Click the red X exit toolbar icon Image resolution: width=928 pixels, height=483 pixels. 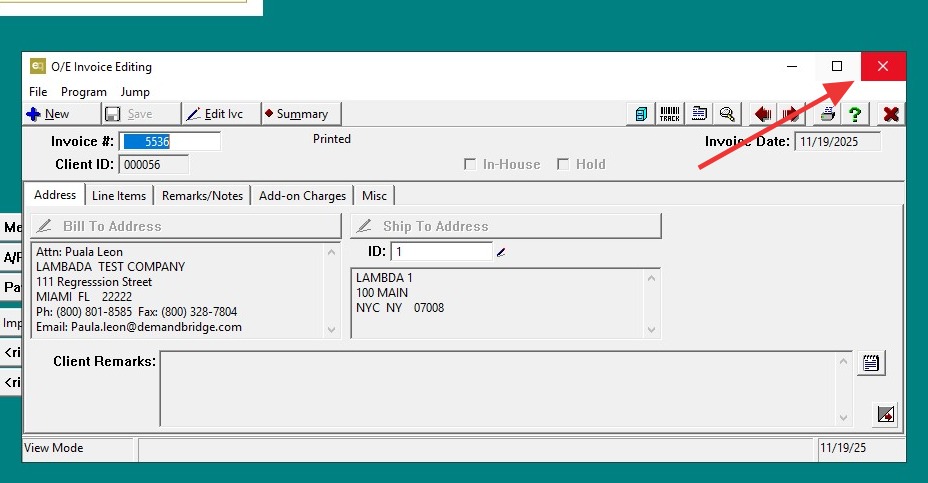coord(891,114)
